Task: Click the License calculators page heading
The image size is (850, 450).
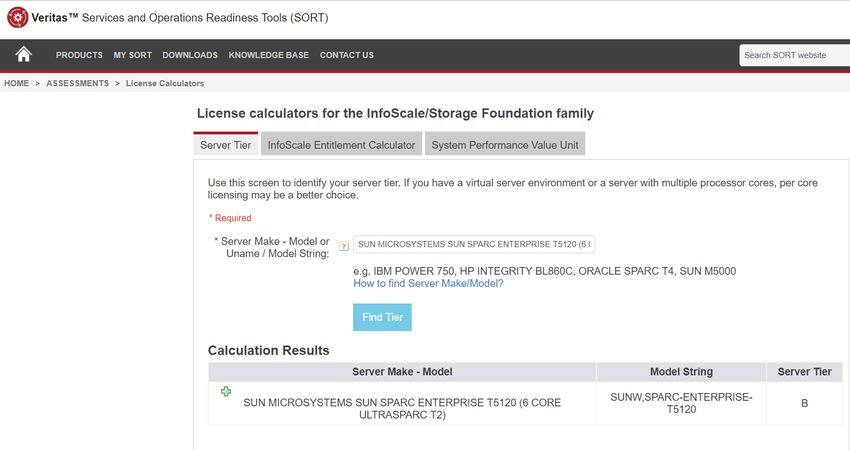Action: click(x=395, y=113)
